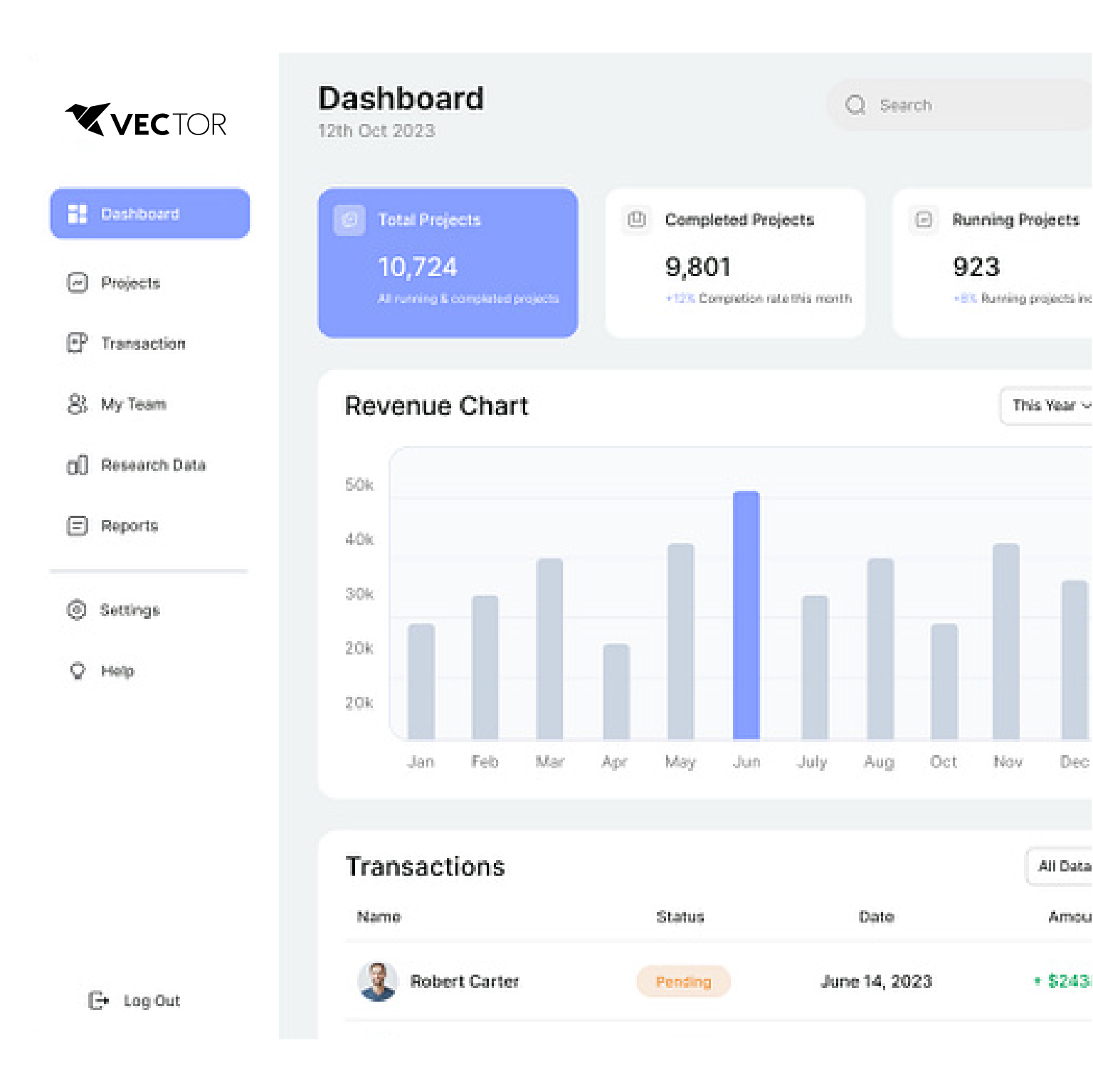Select the Dashboard icon in the sidebar
1093x1092 pixels.
click(78, 213)
